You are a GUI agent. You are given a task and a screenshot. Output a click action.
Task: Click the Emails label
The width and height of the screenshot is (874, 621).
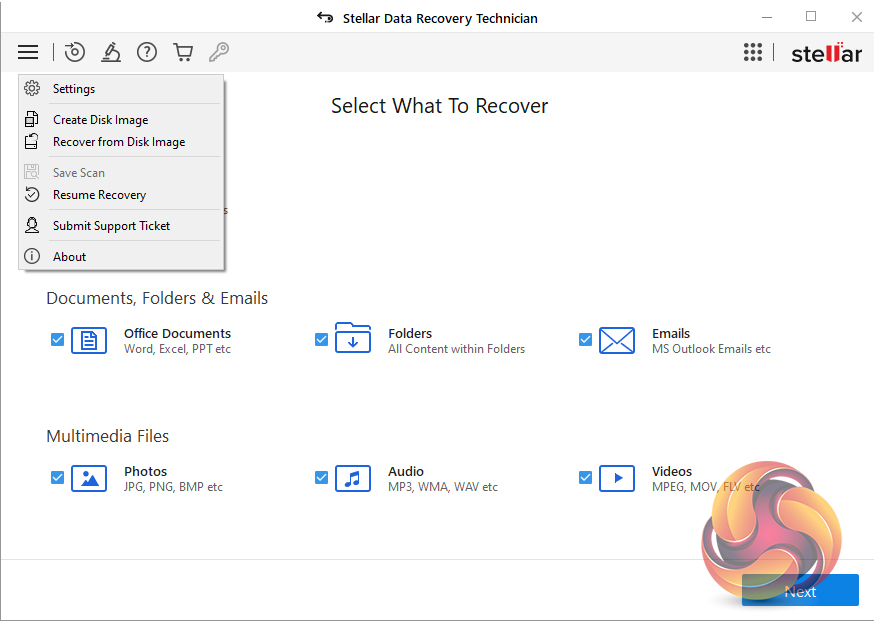coord(671,333)
